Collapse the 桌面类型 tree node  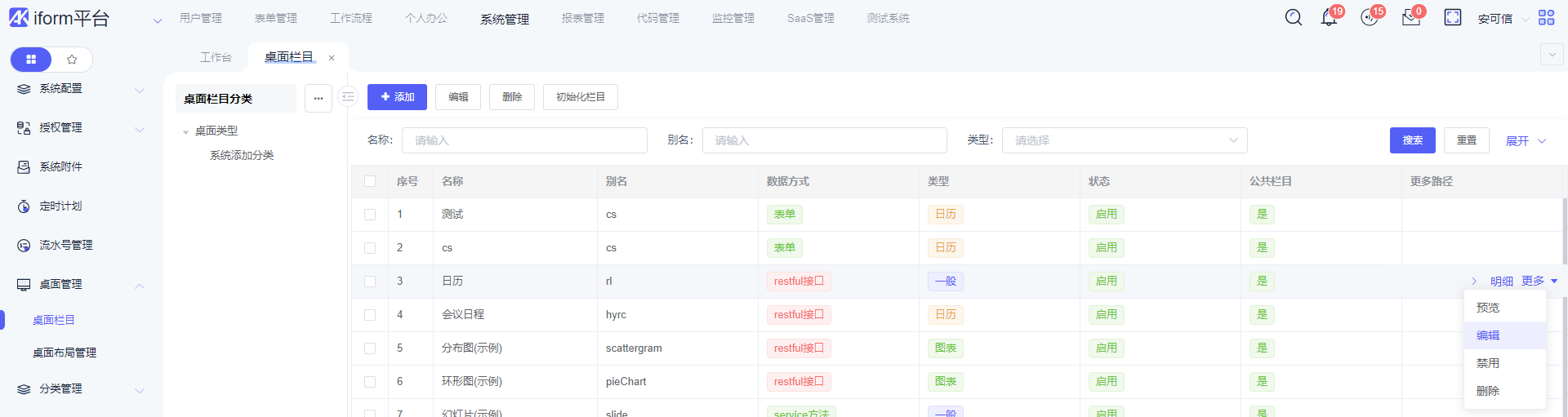(186, 131)
